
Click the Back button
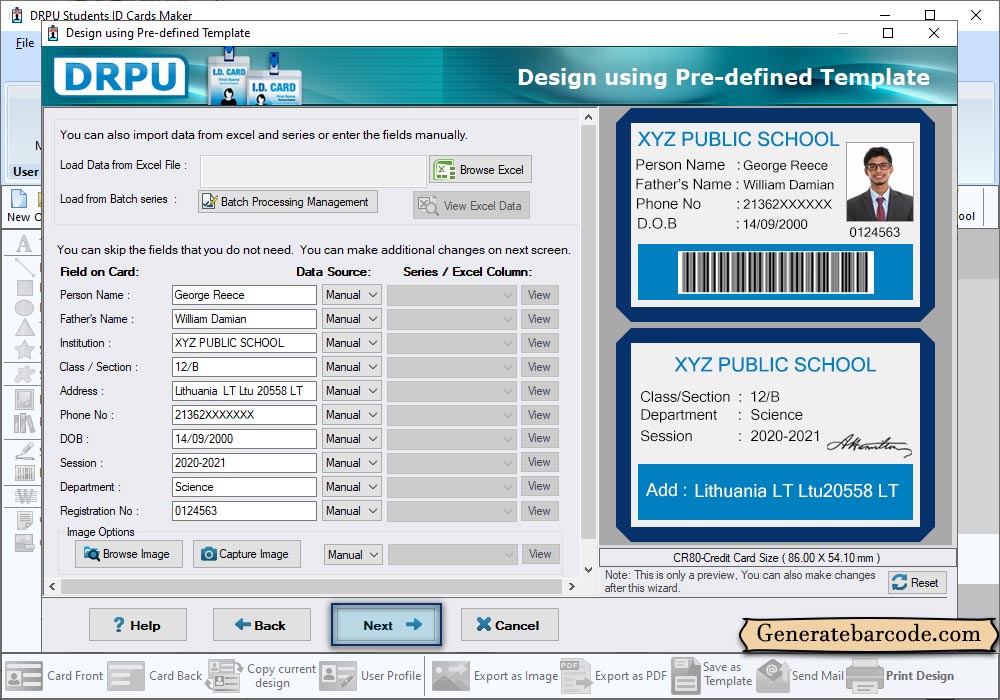pos(261,625)
